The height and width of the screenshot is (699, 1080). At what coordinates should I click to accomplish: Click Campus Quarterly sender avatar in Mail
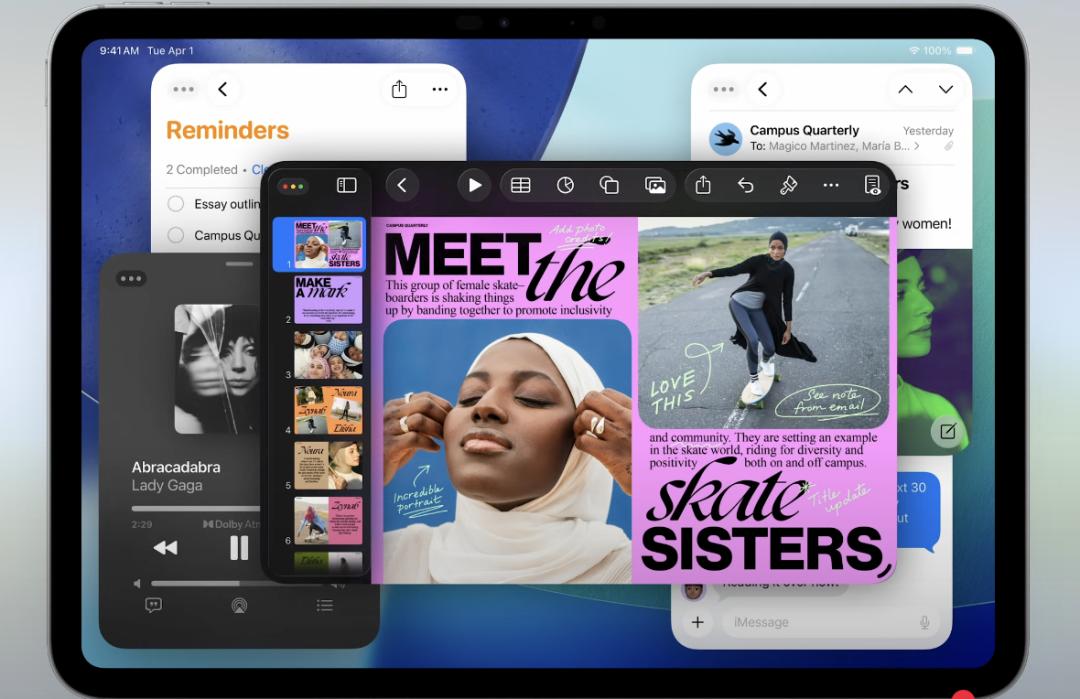(725, 138)
